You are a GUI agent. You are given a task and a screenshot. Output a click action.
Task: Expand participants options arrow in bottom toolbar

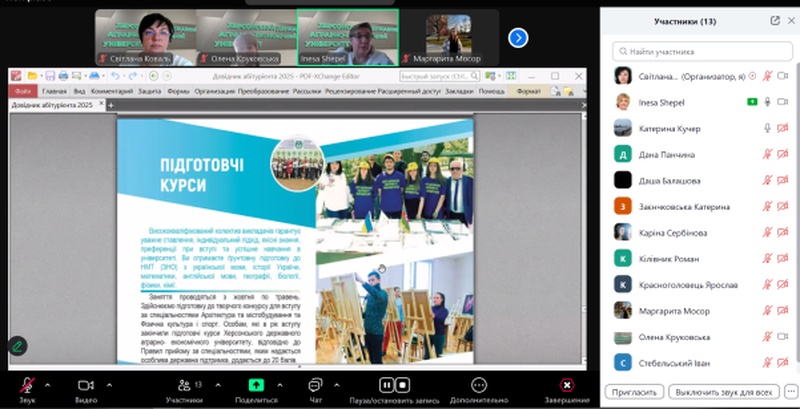(218, 385)
